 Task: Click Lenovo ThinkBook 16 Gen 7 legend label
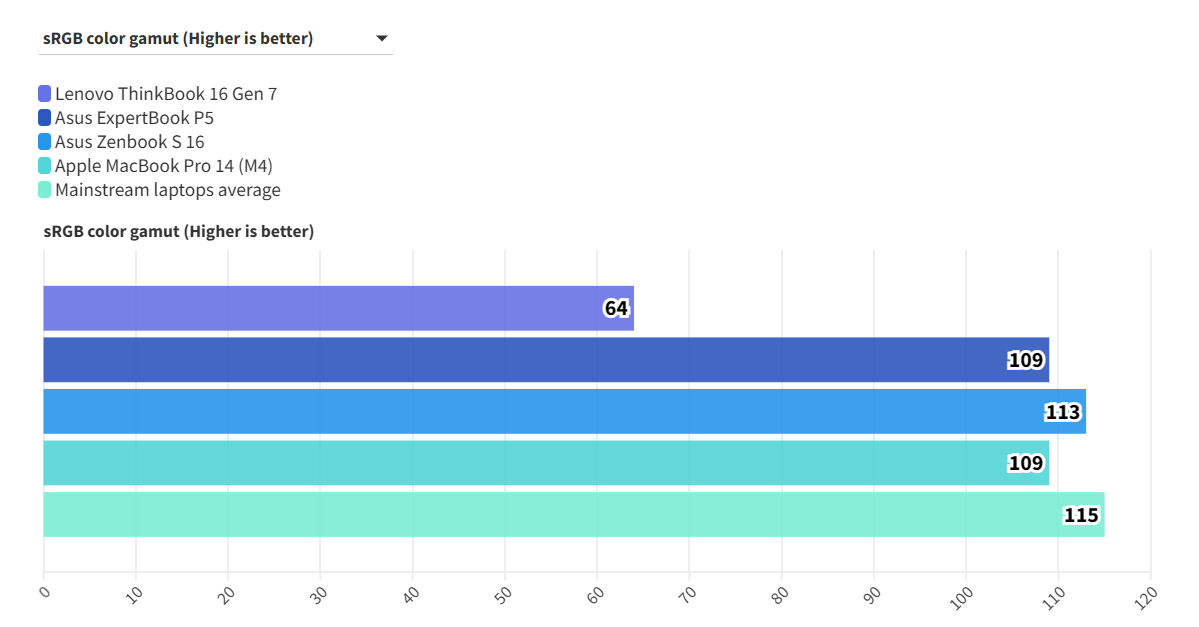166,94
